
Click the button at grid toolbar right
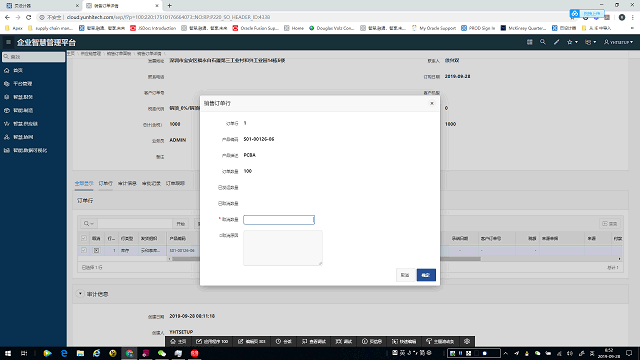(610, 224)
